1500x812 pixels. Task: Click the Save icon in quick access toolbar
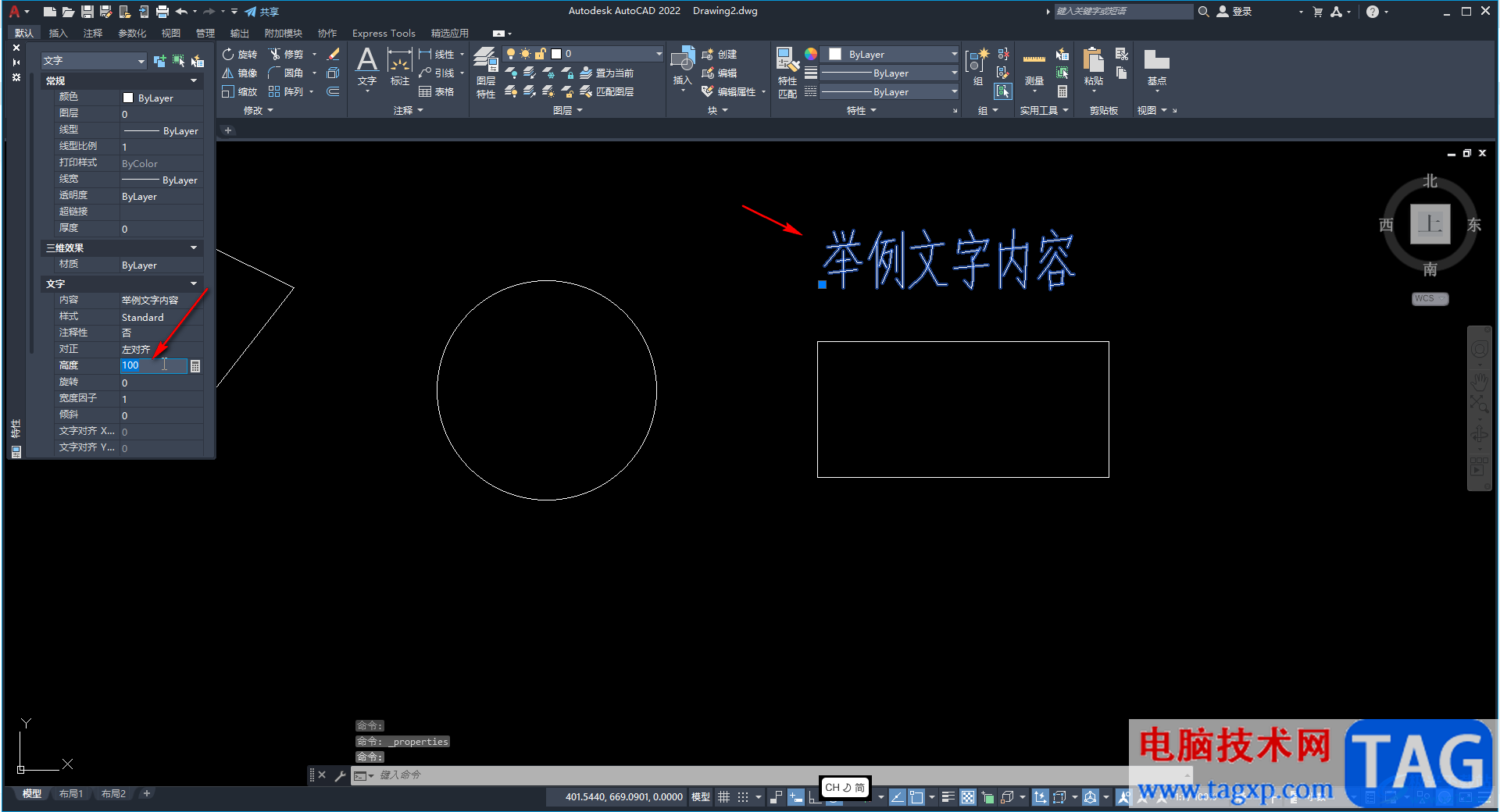87,12
